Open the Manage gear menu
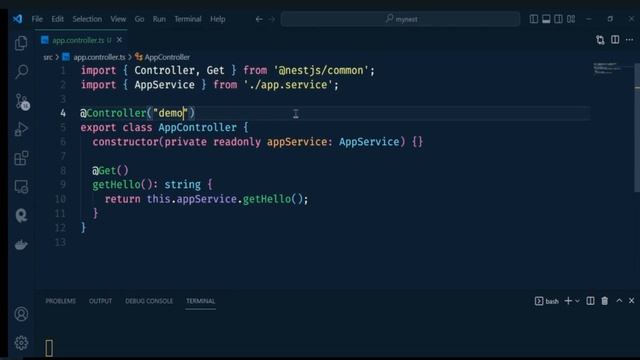The image size is (640, 360). click(x=21, y=343)
